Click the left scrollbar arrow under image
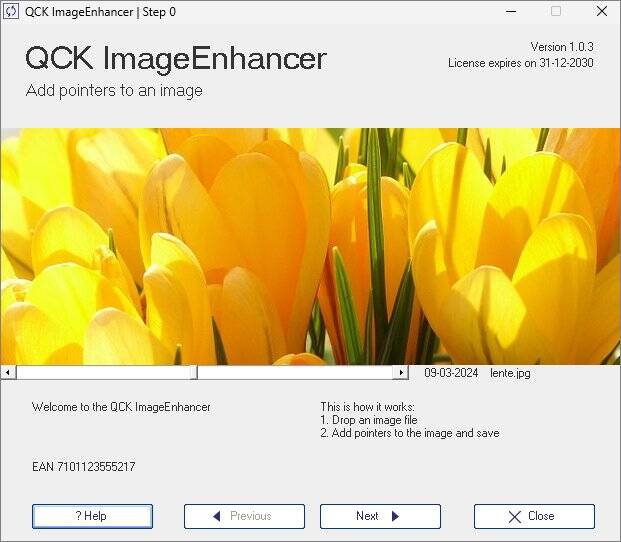621x542 pixels. (8, 373)
